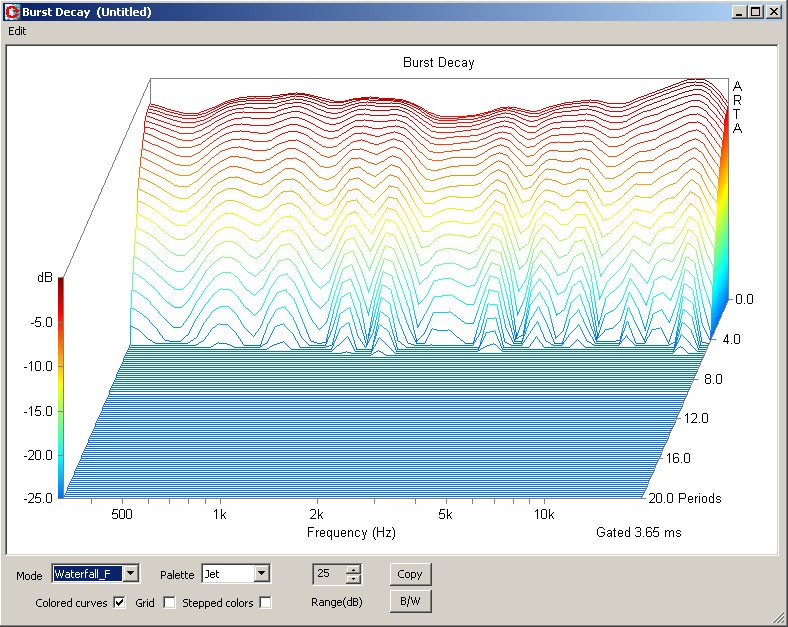Click the Frequency (Hz) axis label
Viewport: 788px width, 627px height.
coord(351,533)
